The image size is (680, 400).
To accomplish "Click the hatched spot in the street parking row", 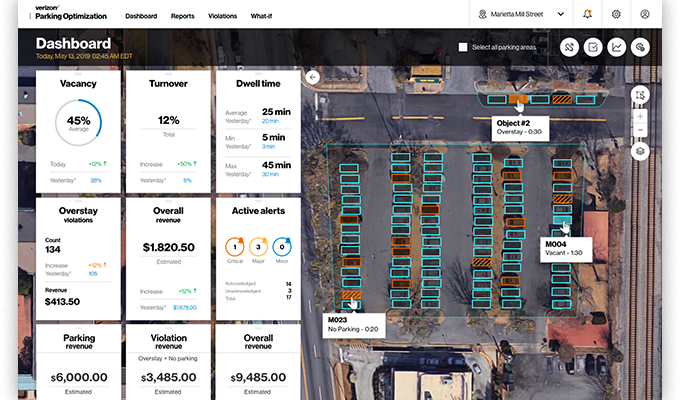I will coord(562,99).
